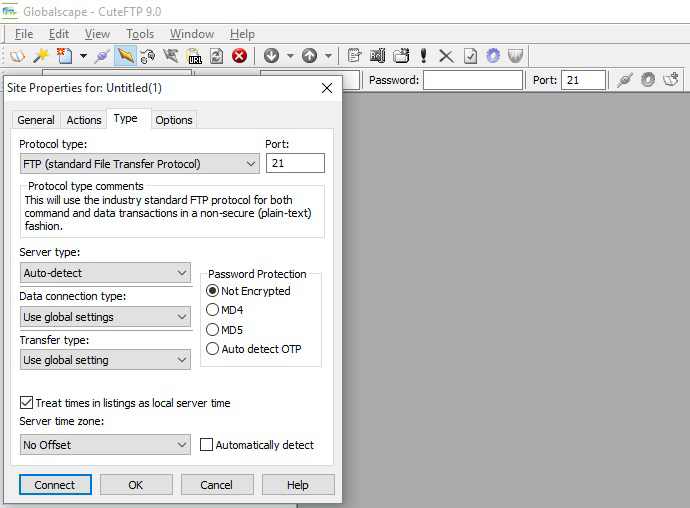Click the red Stop icon

tap(239, 56)
